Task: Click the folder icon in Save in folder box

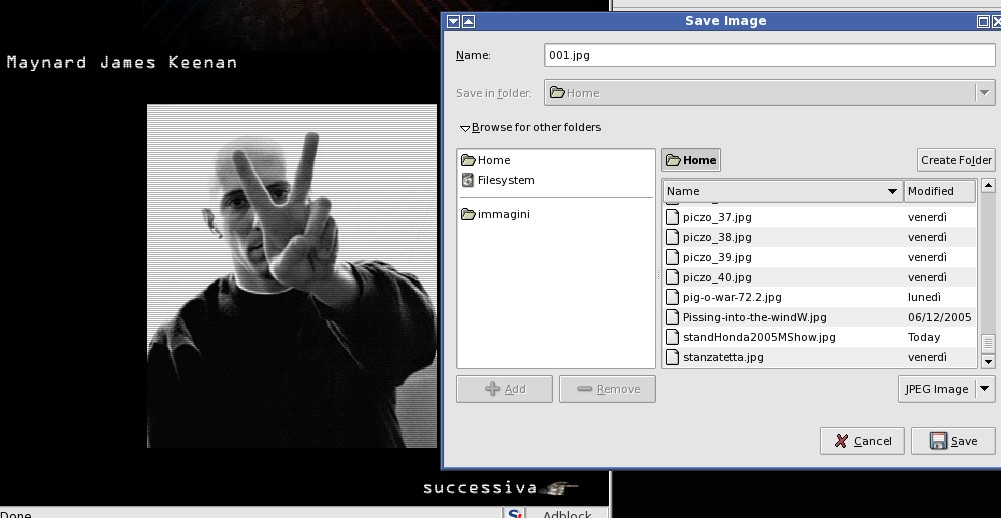Action: click(557, 93)
